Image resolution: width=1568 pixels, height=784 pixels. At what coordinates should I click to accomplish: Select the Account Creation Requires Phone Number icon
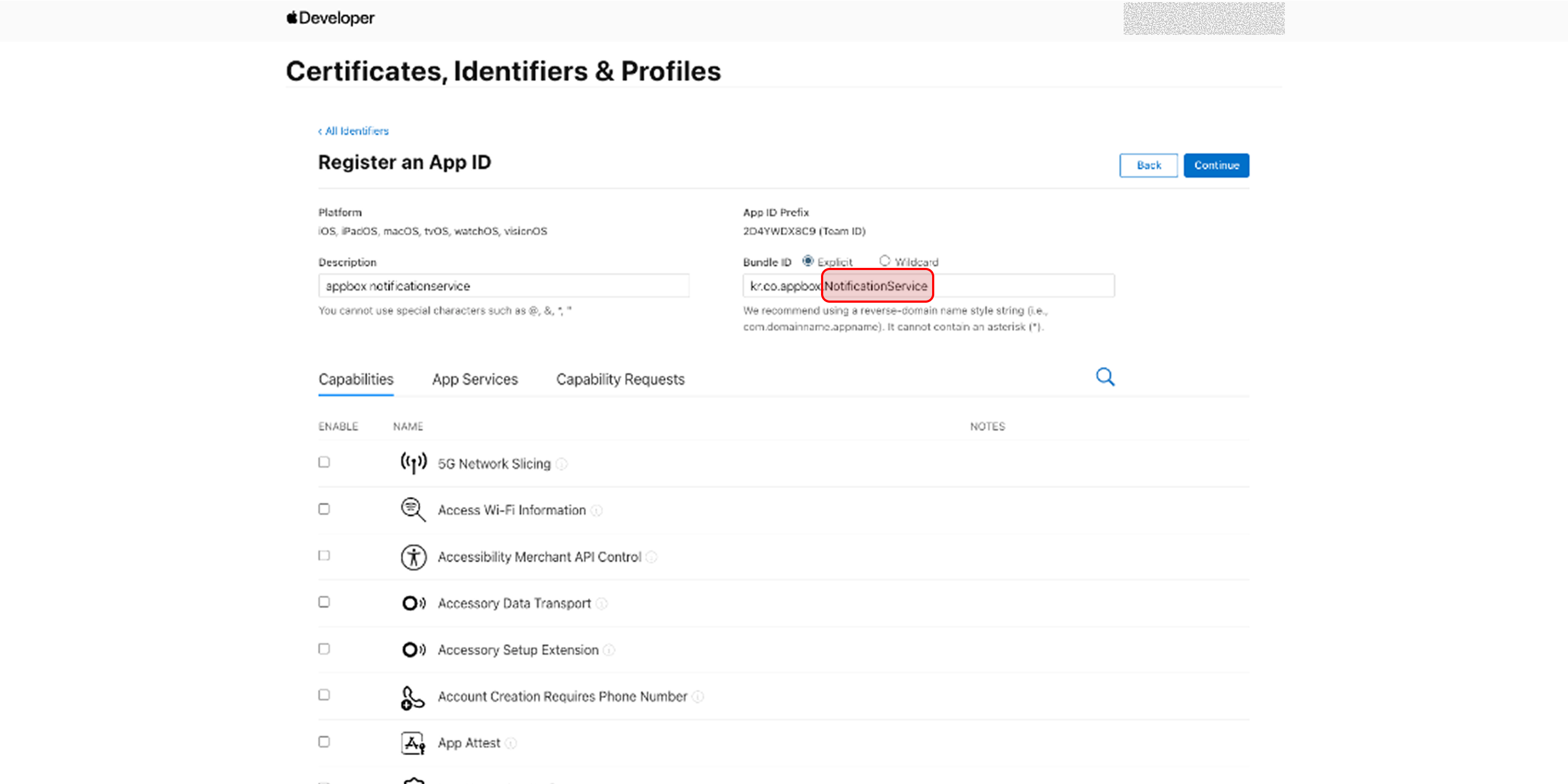pyautogui.click(x=412, y=697)
